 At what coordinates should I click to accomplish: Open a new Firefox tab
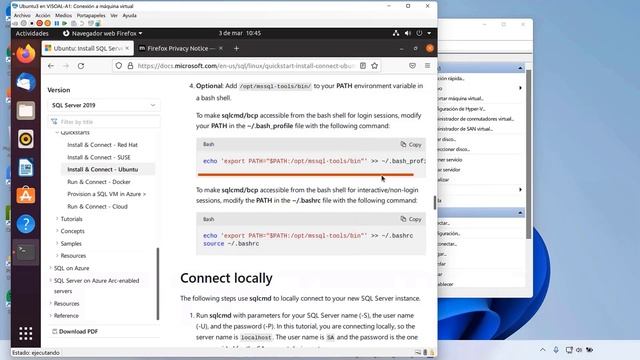236,48
